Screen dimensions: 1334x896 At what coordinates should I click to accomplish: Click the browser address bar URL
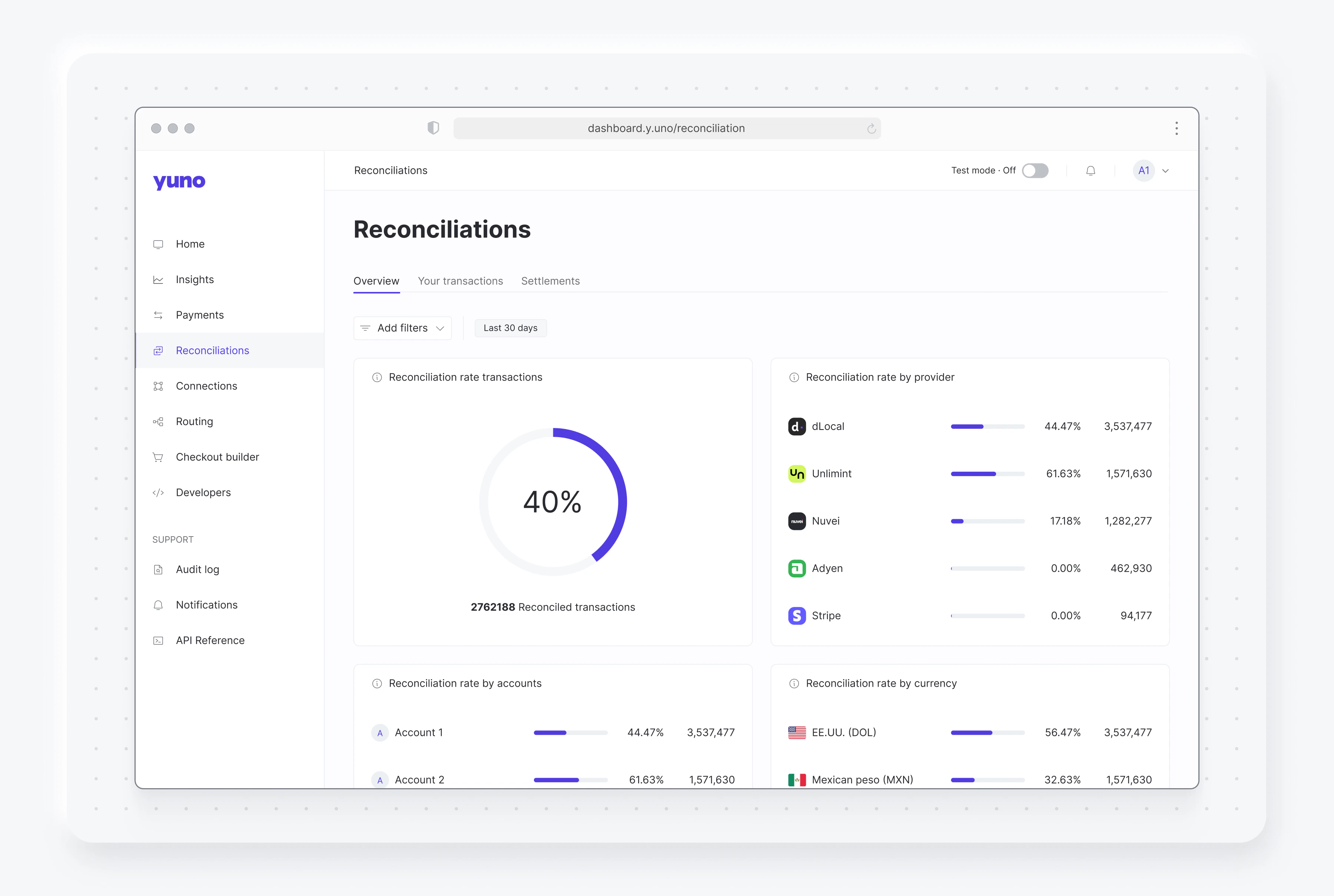666,129
